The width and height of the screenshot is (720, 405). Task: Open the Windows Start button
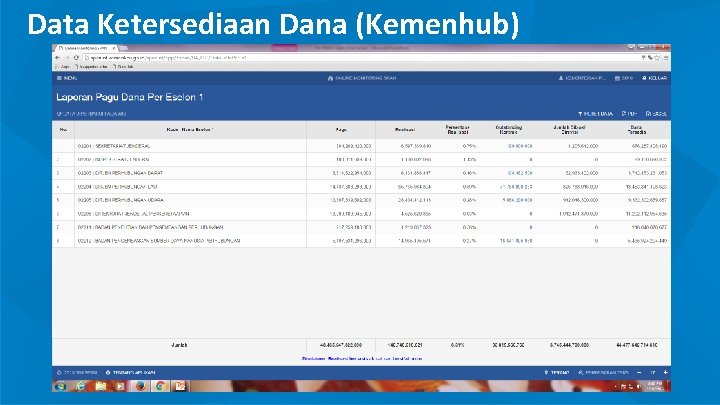point(60,386)
